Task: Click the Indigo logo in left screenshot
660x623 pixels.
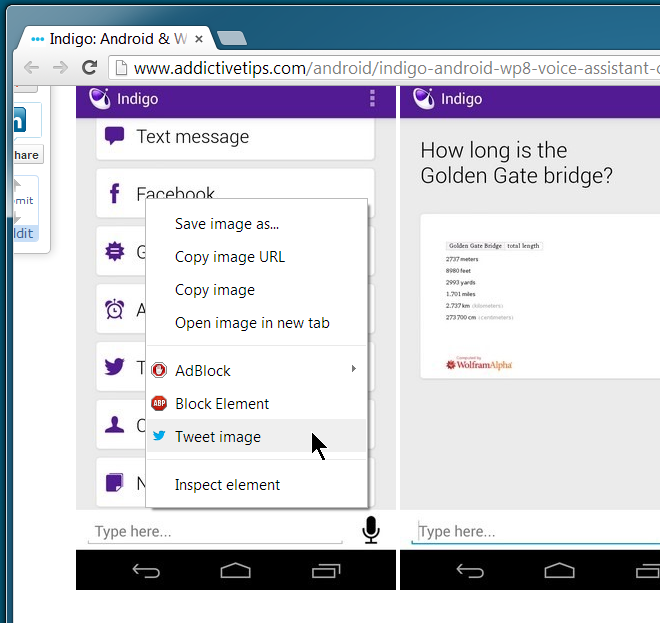Action: 100,99
